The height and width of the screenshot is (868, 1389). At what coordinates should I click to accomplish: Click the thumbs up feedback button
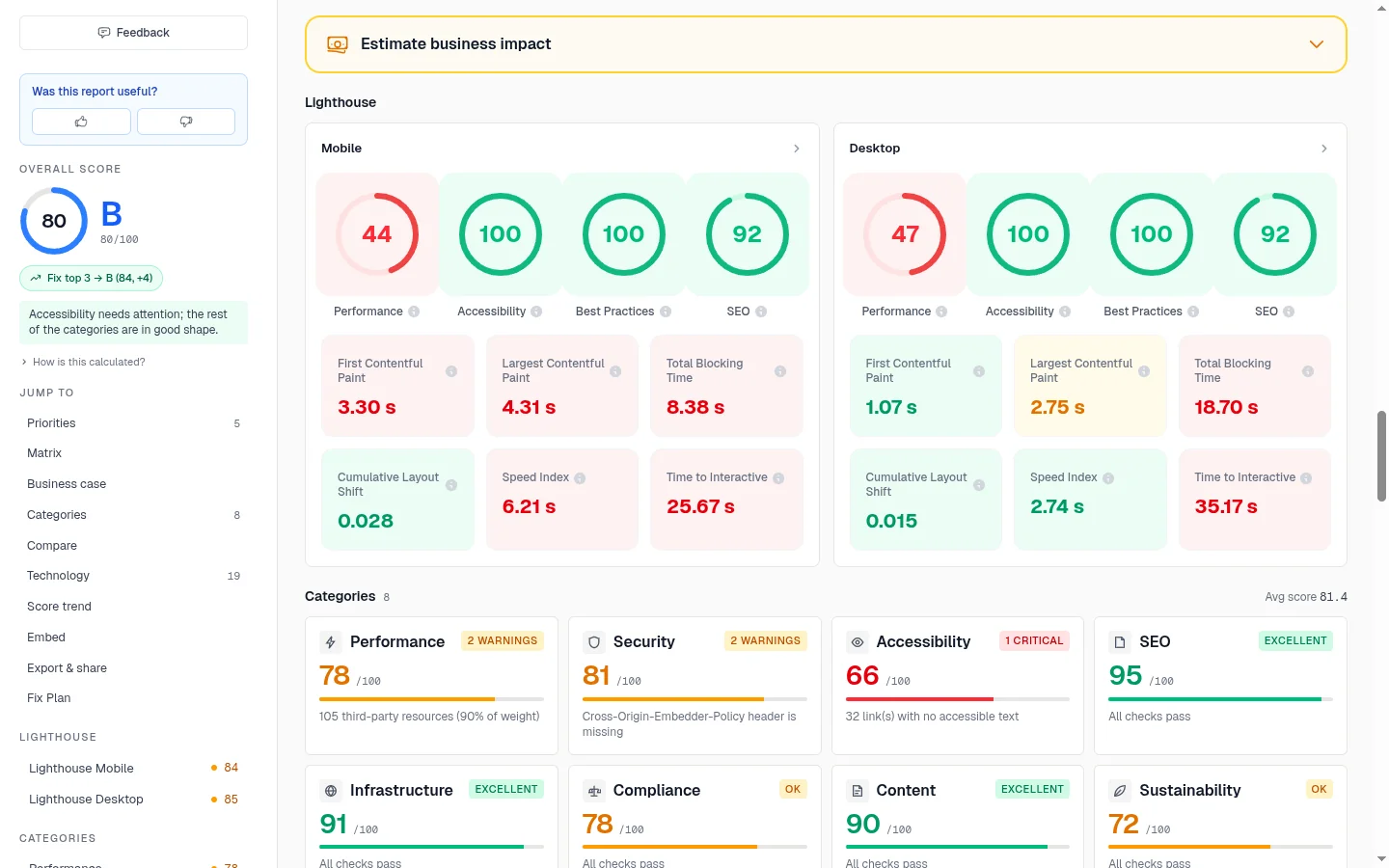coord(81,122)
